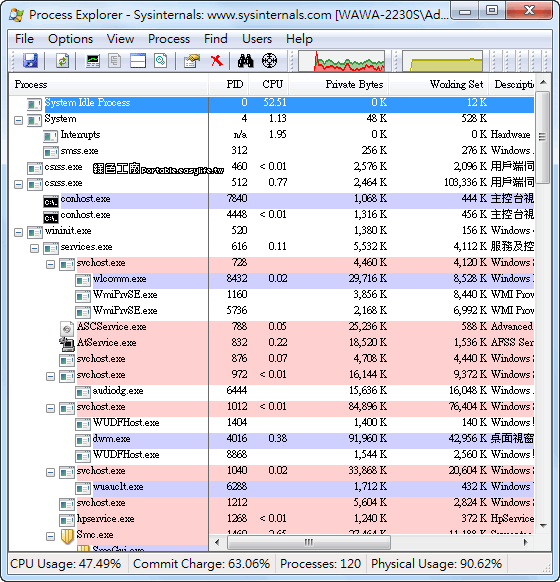Click the wuauclt.exe process icon
Screen dimensions: 560x582
click(83, 488)
